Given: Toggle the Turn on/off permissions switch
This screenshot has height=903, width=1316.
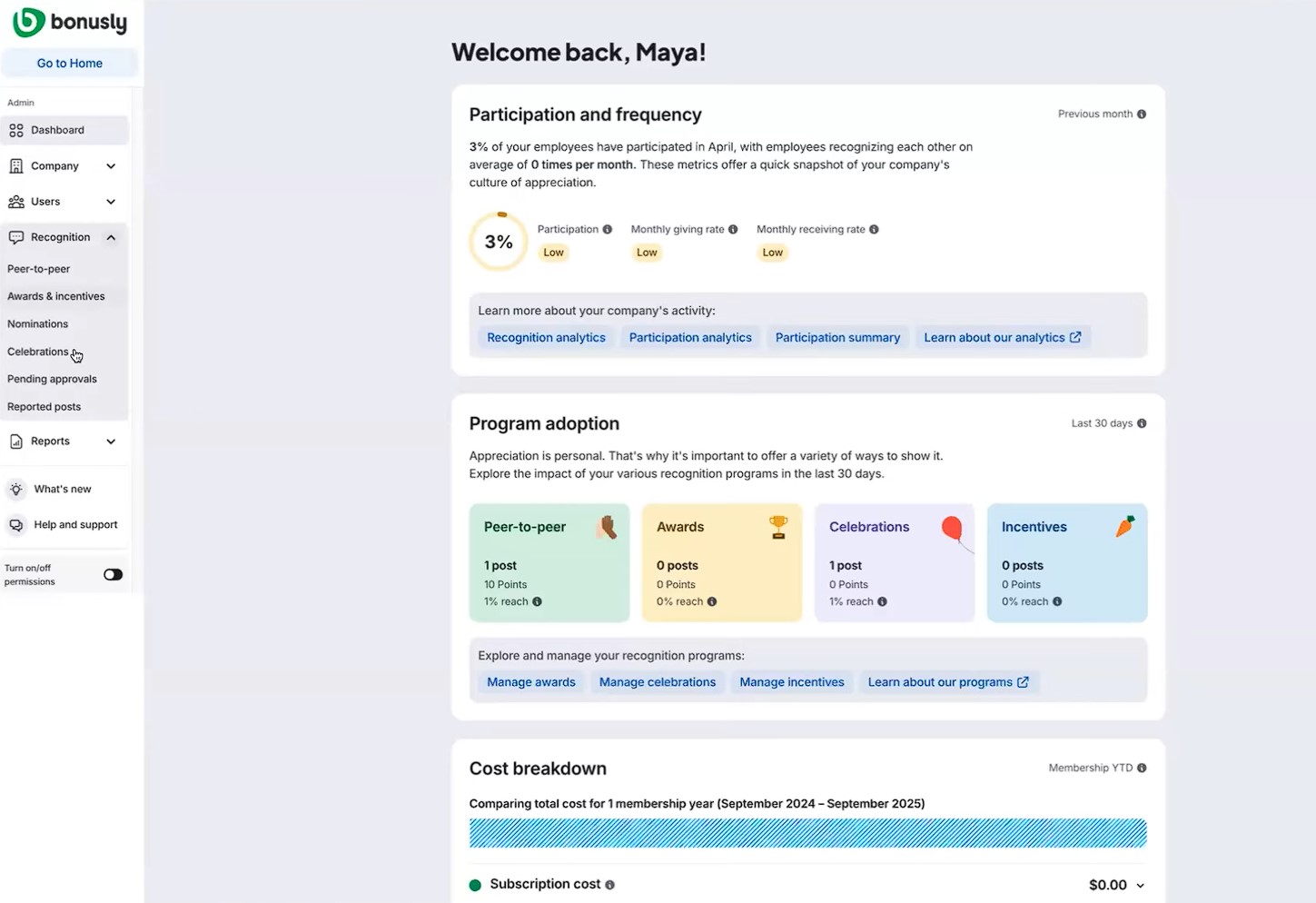Looking at the screenshot, I should coord(113,574).
